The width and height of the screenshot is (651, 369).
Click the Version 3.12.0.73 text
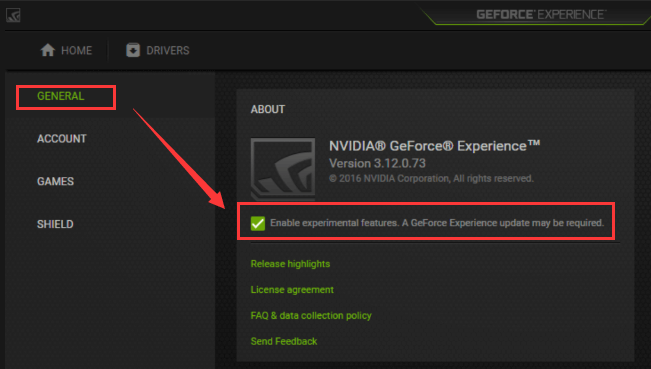coord(377,164)
